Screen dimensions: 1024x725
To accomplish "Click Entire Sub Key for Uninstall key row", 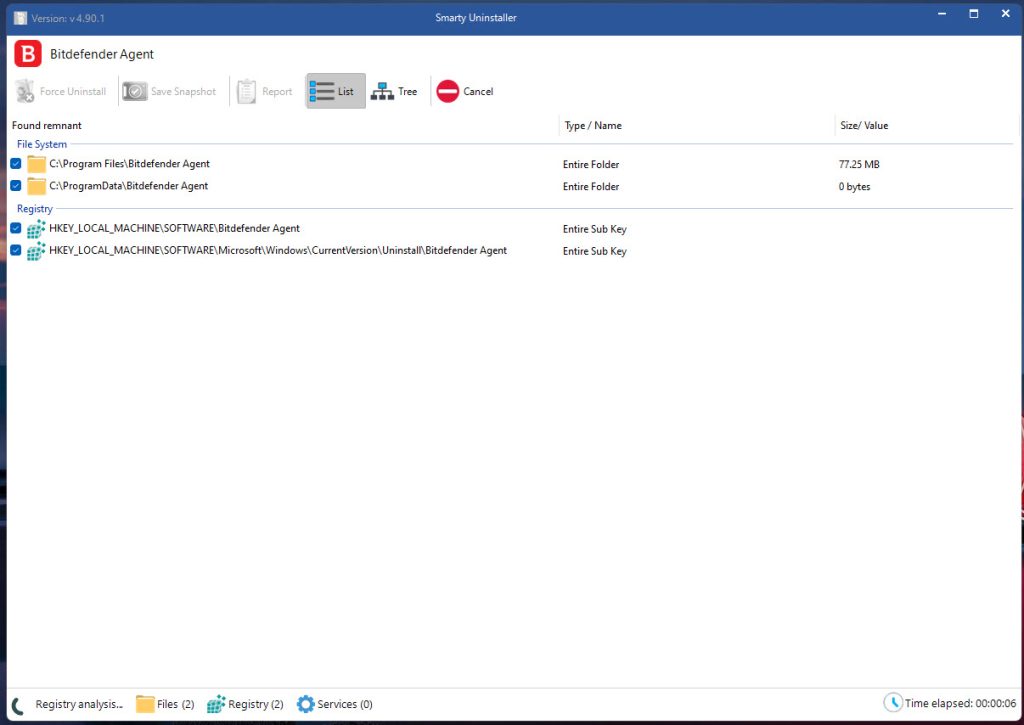I will pos(595,251).
